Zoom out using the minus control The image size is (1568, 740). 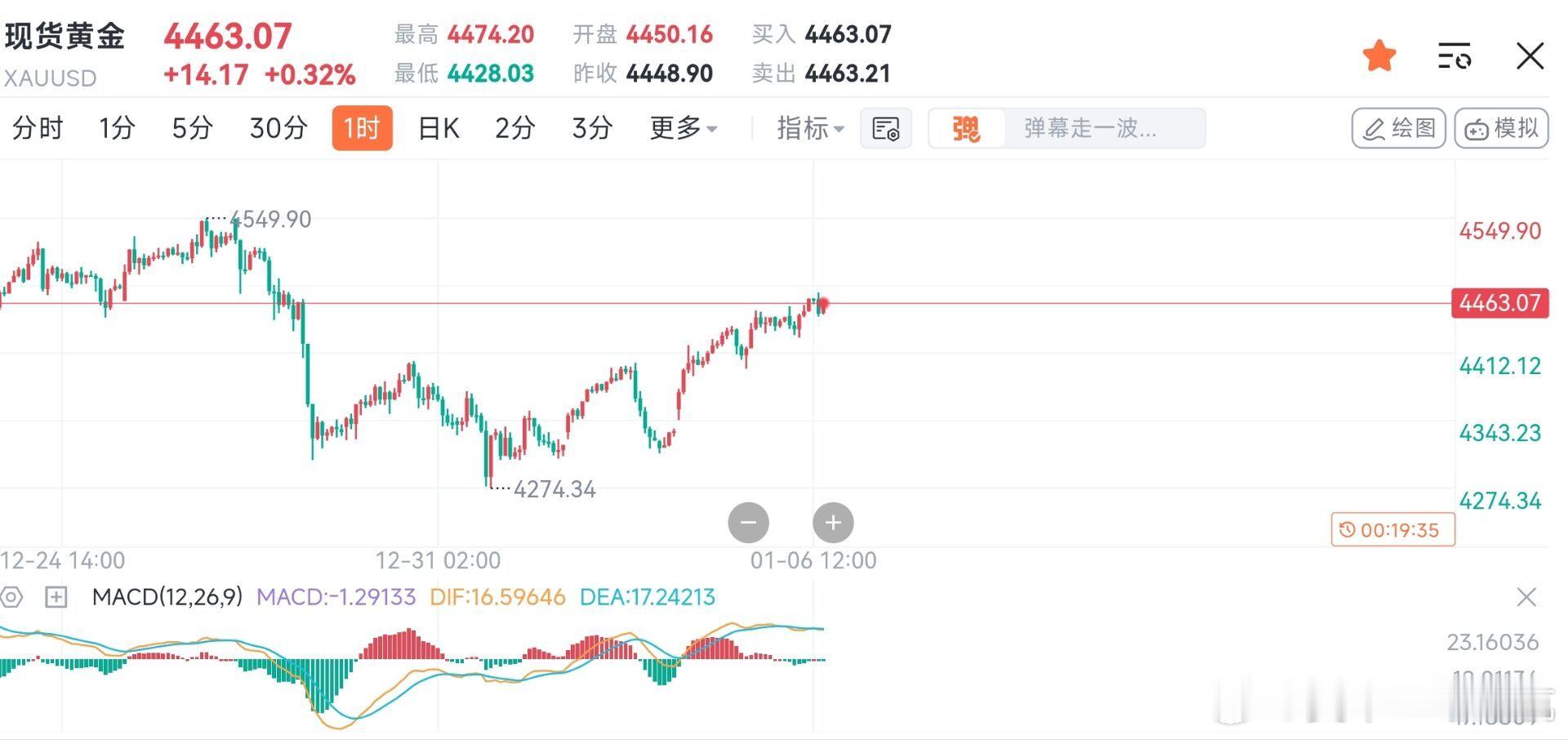coord(749,523)
